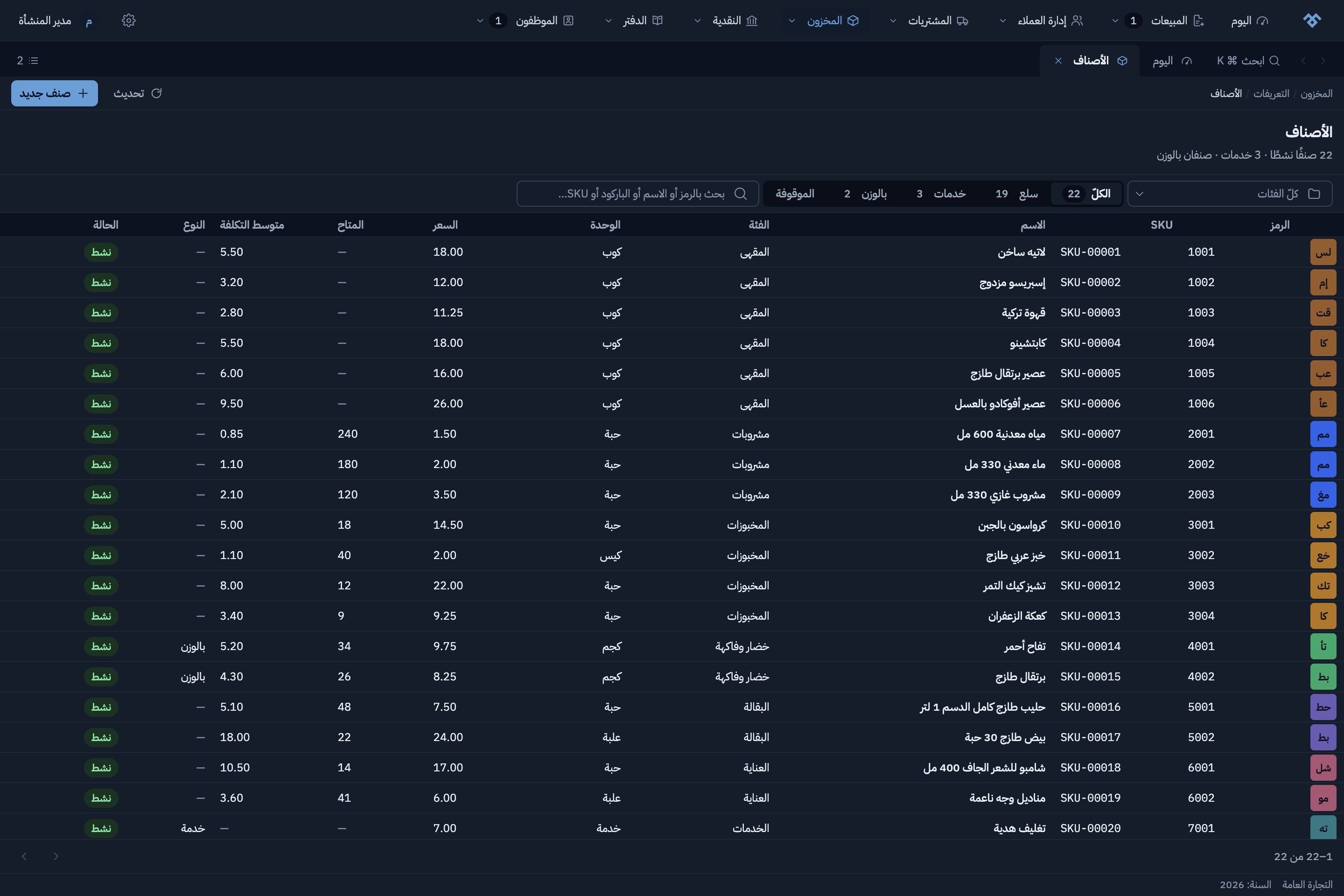Screen dimensions: 1344x896
Task: Sort by the السعر column header
Action: (445, 225)
